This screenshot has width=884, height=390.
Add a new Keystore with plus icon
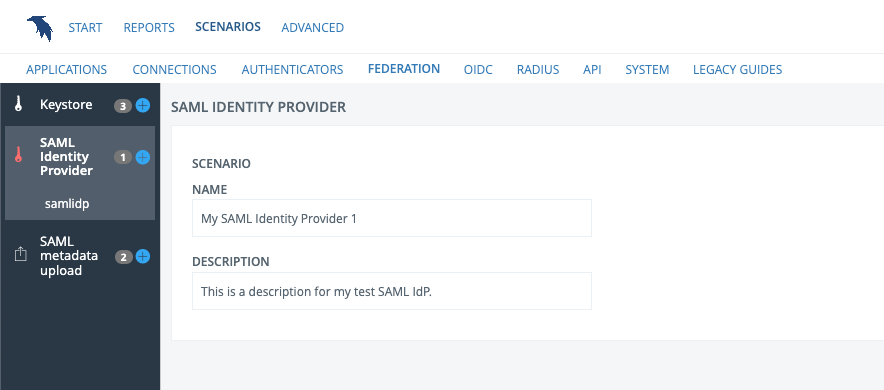coord(143,105)
